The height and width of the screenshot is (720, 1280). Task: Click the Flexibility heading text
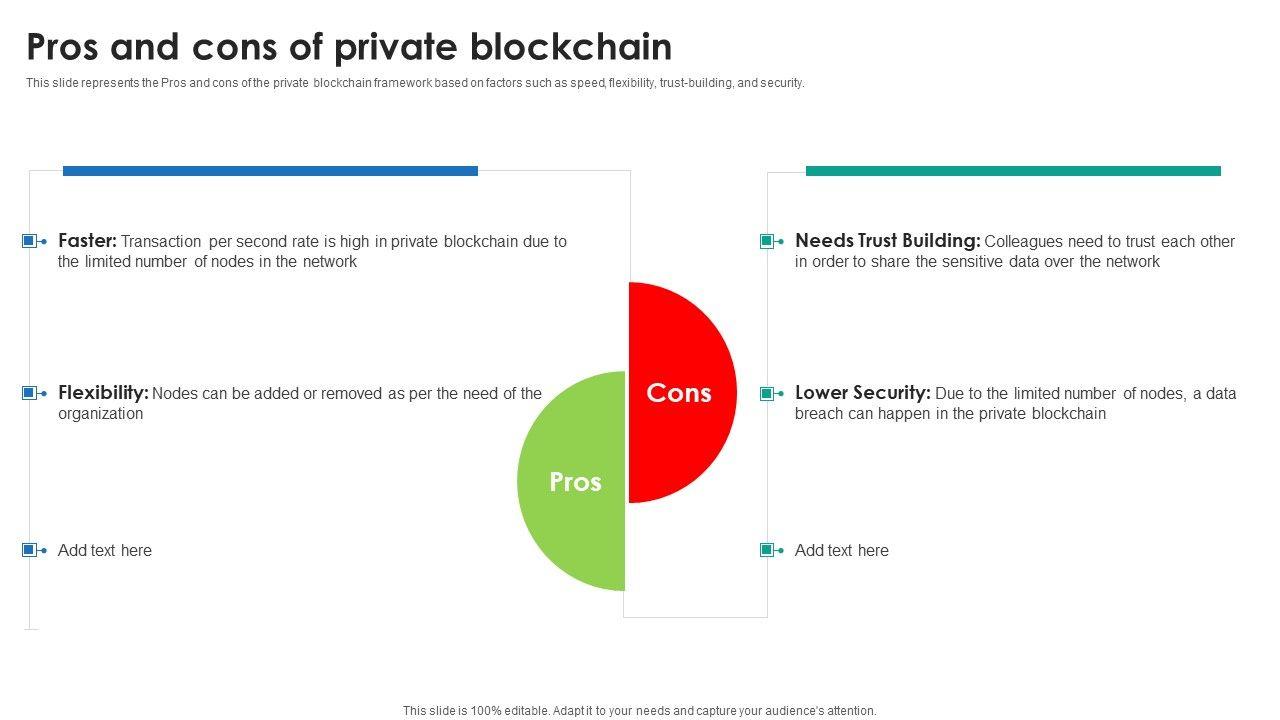[x=103, y=393]
